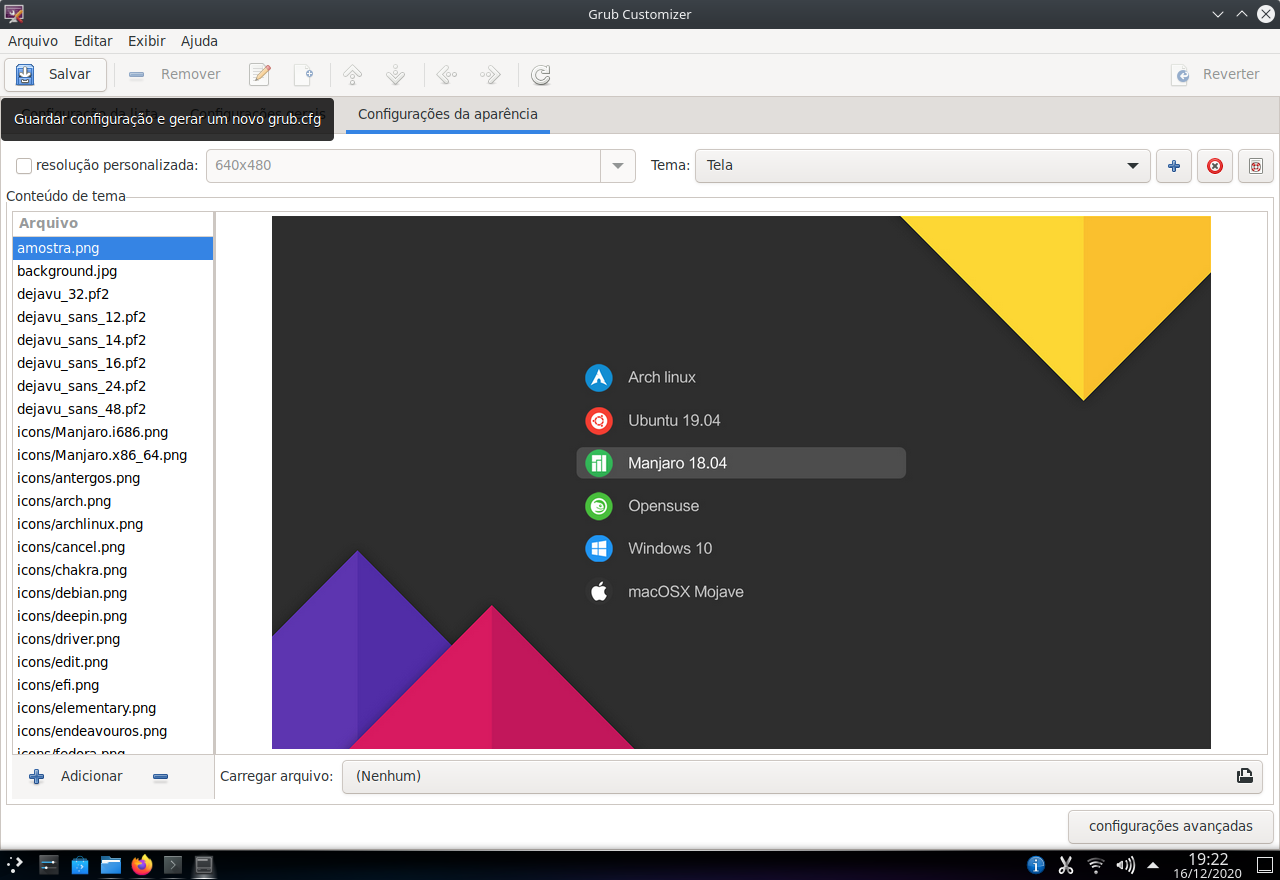Screen dimensions: 1280x880
Task: Create a new entry with the new-file icon
Action: (306, 74)
